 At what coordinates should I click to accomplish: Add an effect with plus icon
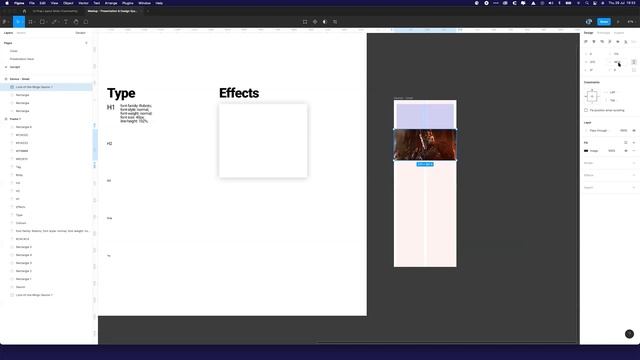[x=634, y=175]
